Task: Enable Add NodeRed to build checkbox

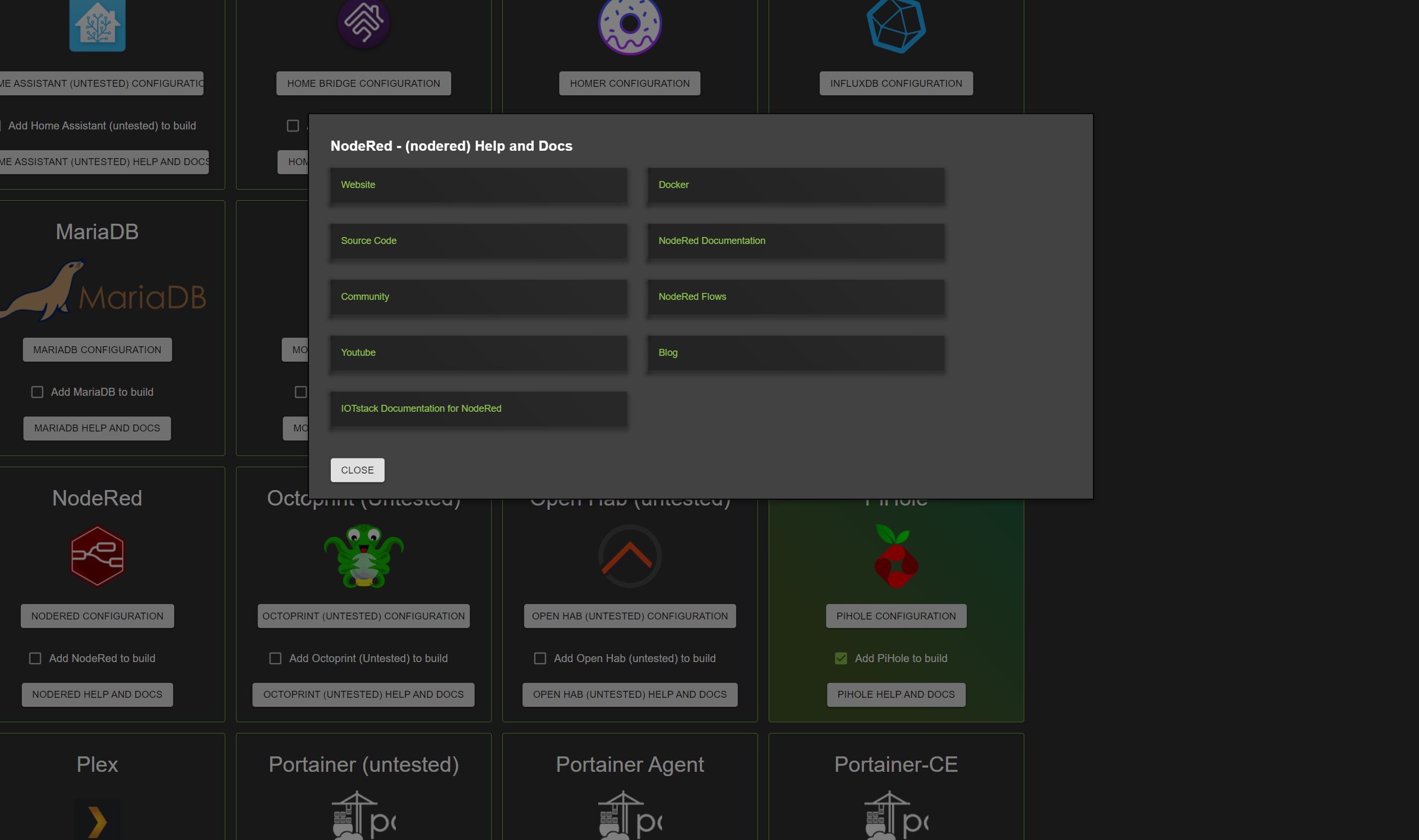Action: tap(35, 658)
